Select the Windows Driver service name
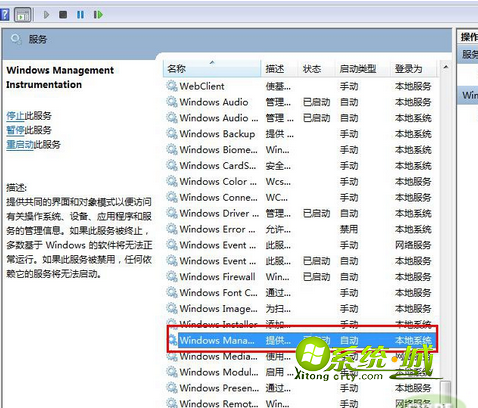 pos(219,213)
